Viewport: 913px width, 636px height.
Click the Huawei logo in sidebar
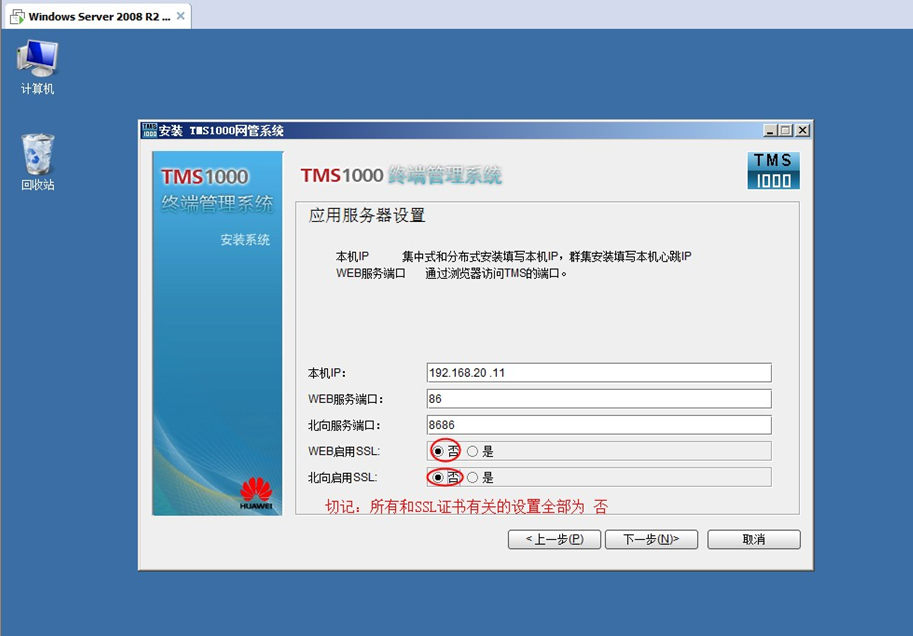[256, 493]
